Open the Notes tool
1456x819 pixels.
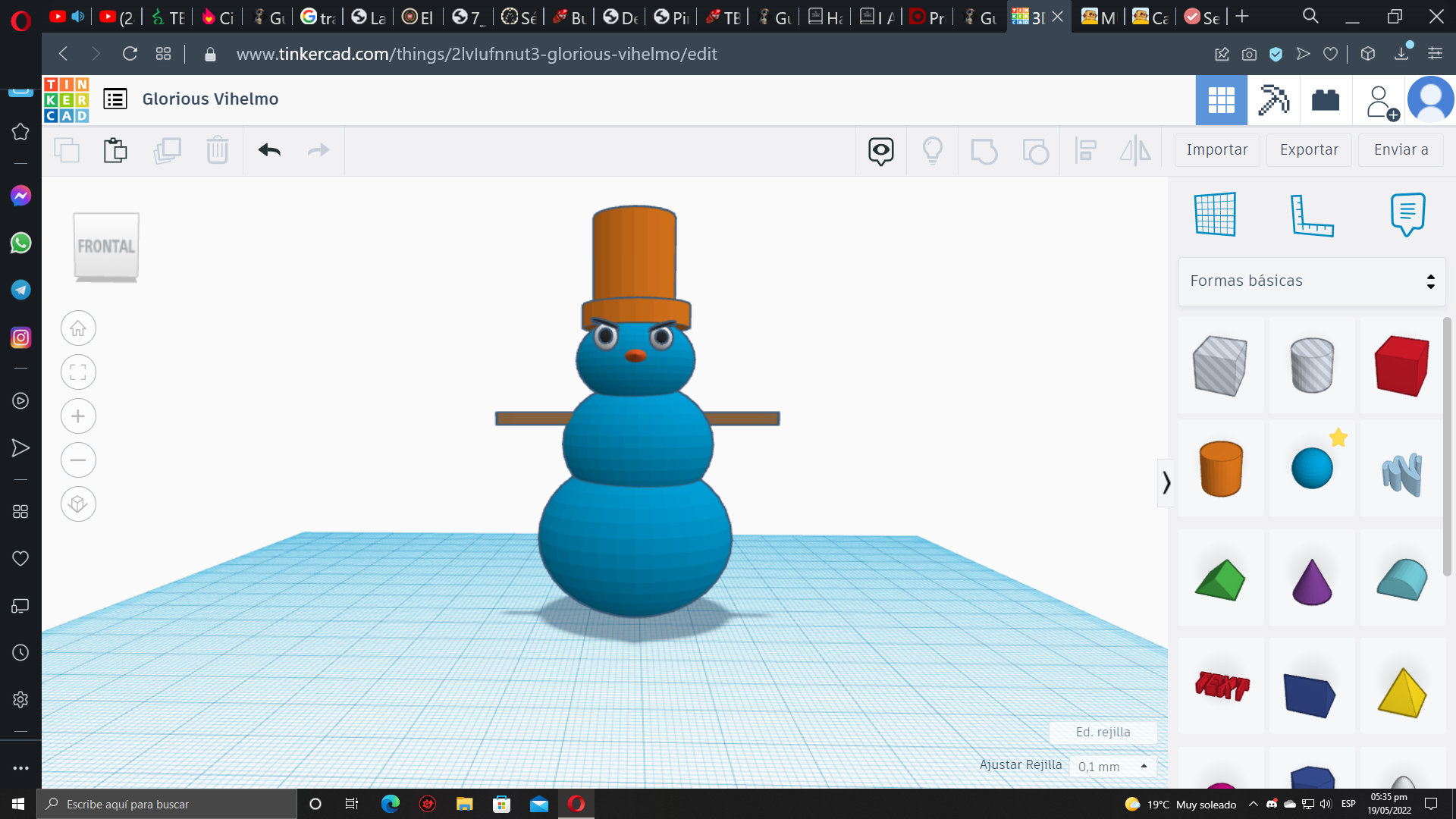(x=1407, y=215)
